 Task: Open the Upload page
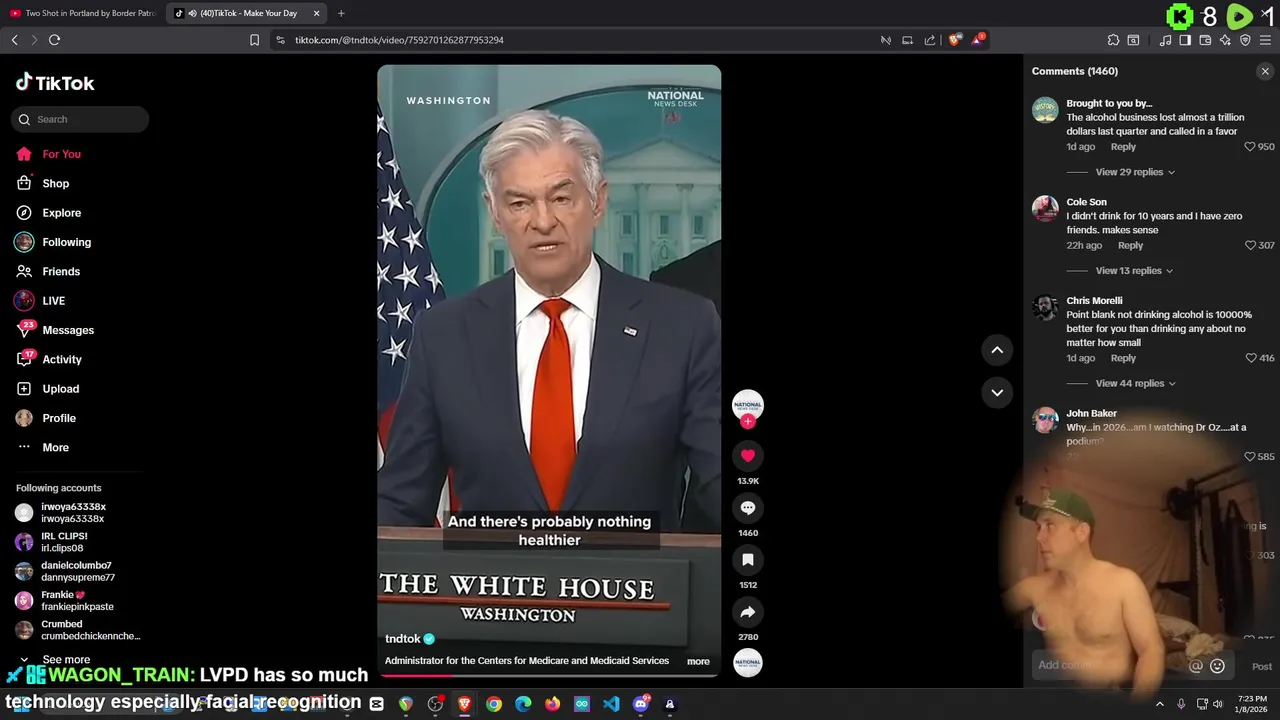tap(47, 389)
